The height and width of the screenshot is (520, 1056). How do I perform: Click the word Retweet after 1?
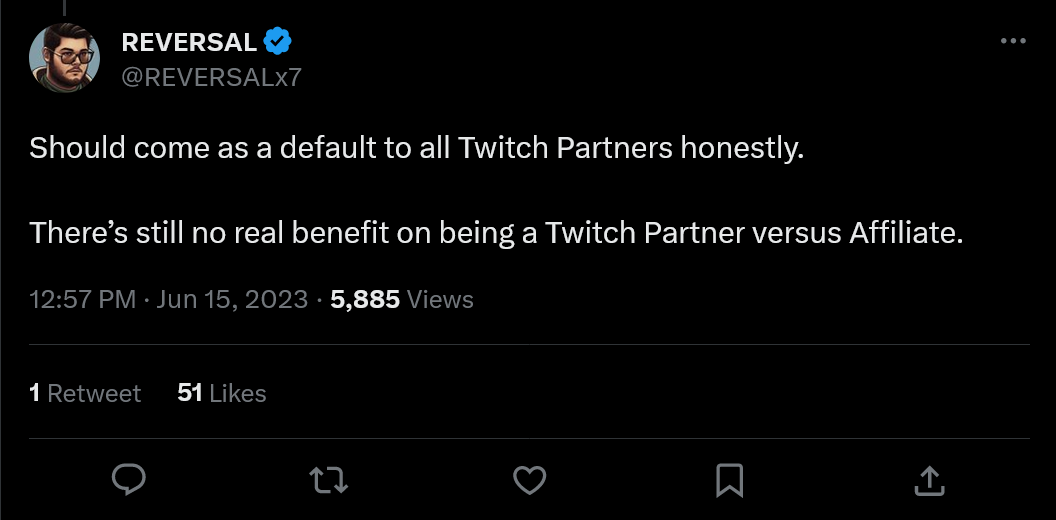pyautogui.click(x=94, y=393)
